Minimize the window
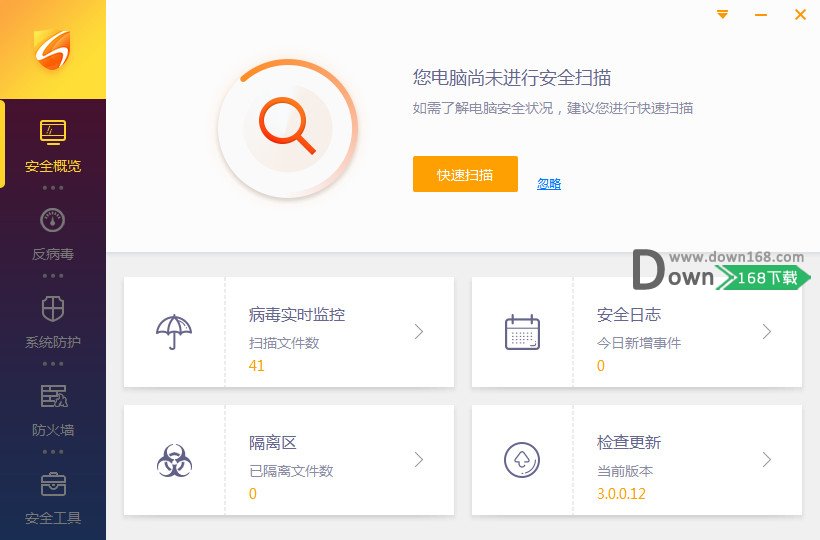 pos(761,15)
